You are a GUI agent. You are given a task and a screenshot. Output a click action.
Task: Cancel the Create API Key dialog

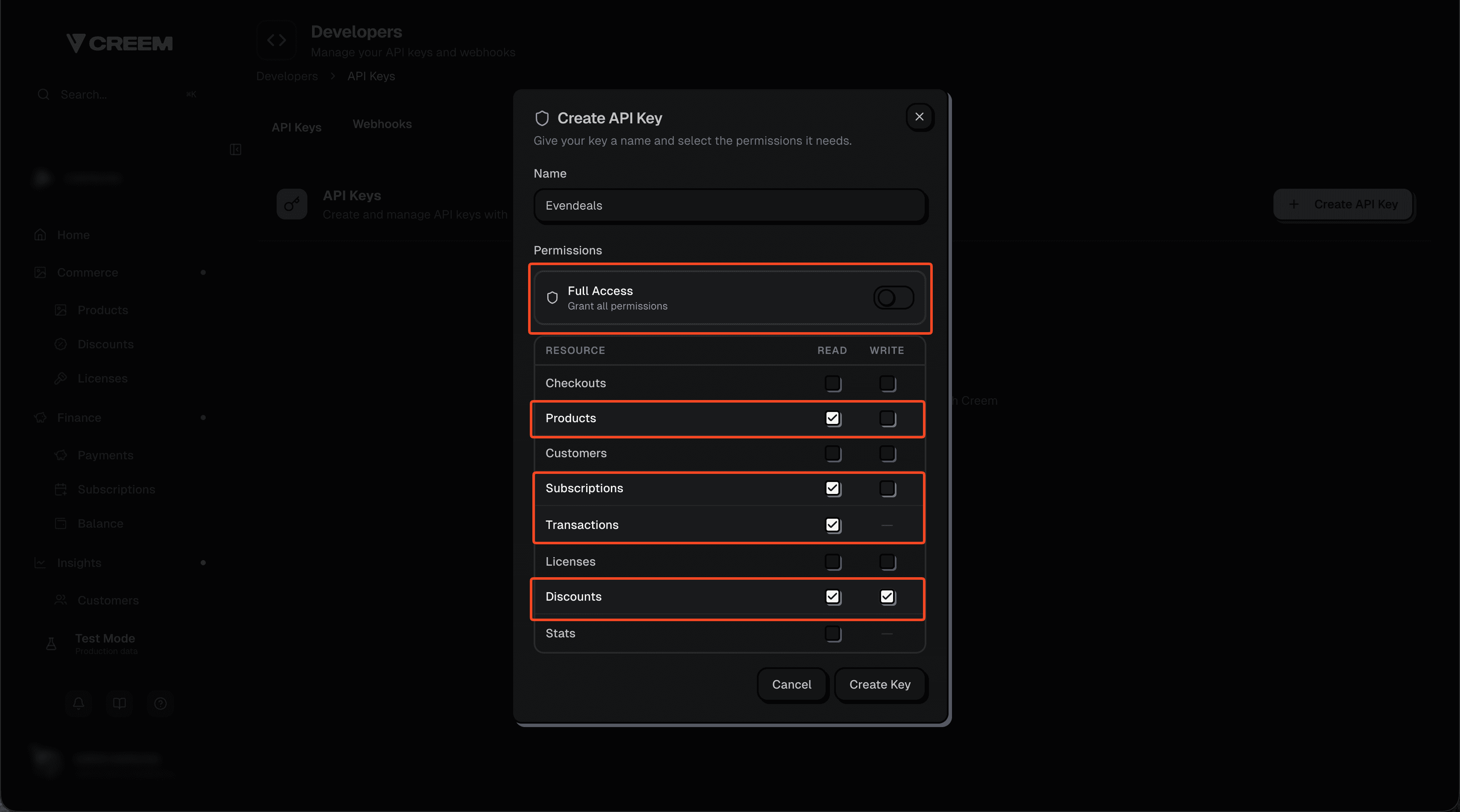coord(792,684)
